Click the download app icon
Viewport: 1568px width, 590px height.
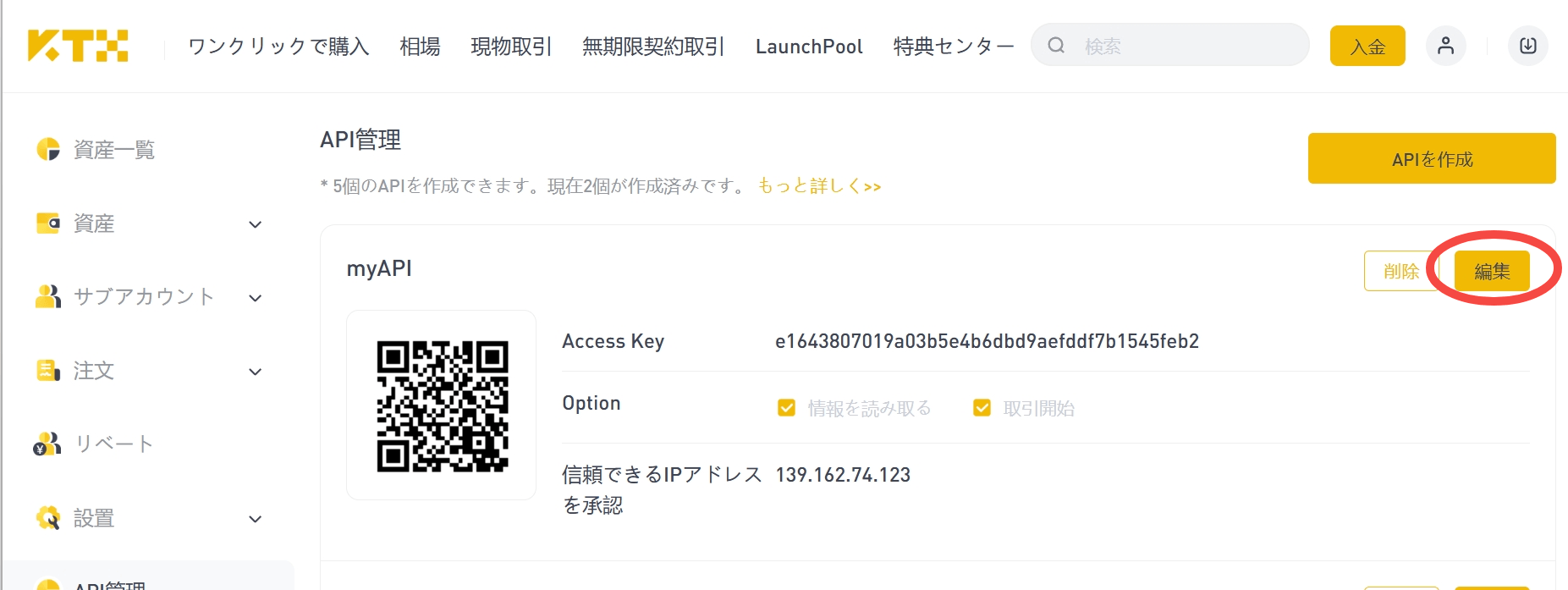point(1527,46)
